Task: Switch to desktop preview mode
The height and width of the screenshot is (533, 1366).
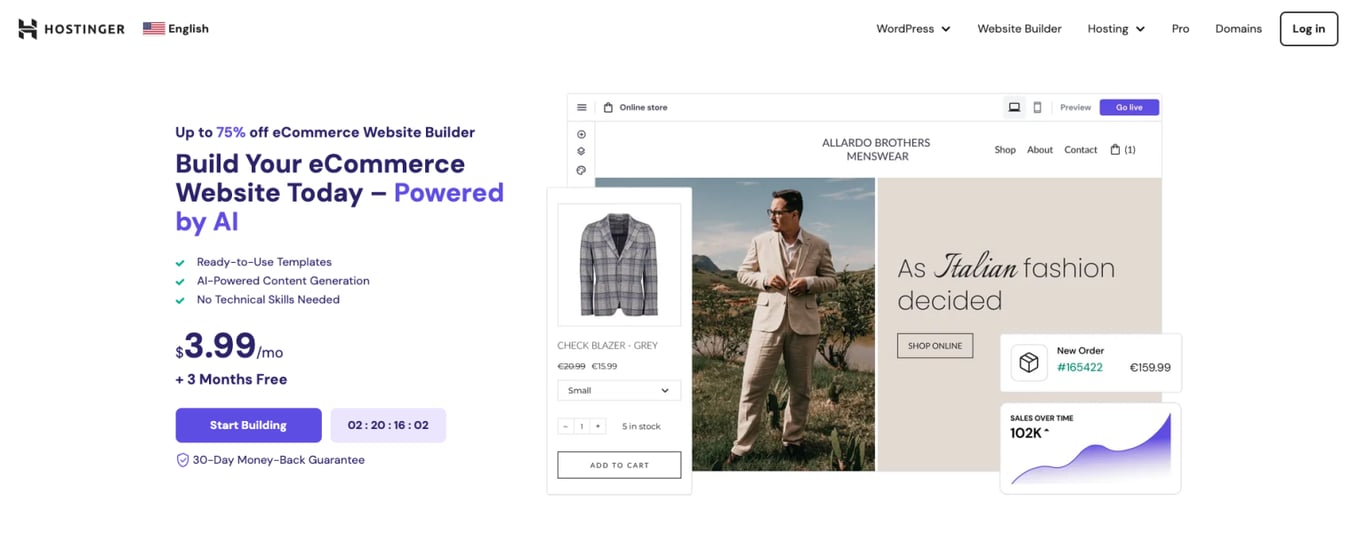Action: [x=1014, y=107]
